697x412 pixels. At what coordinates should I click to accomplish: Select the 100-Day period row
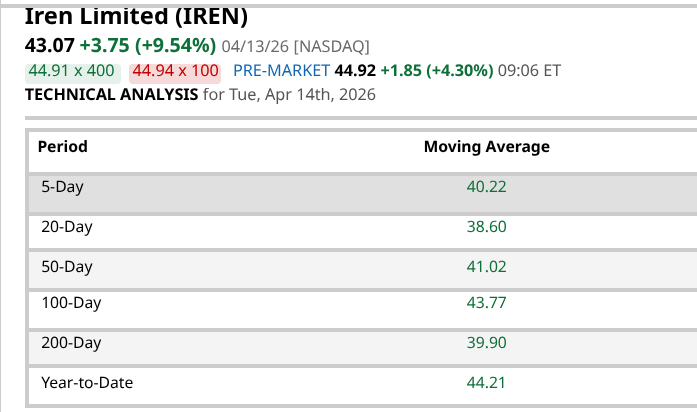click(x=363, y=310)
